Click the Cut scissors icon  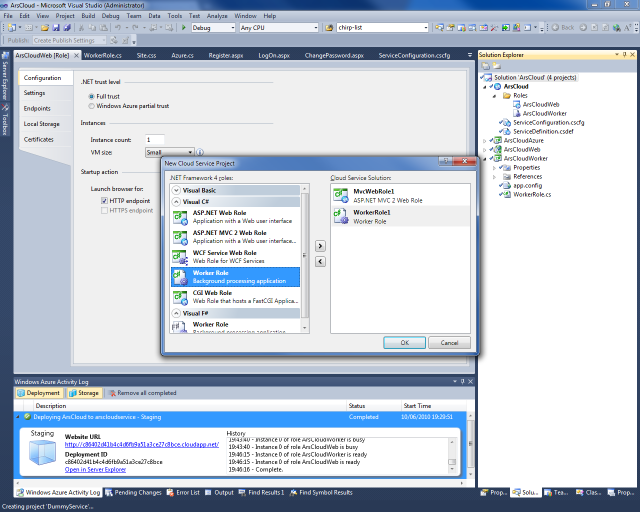point(81,28)
